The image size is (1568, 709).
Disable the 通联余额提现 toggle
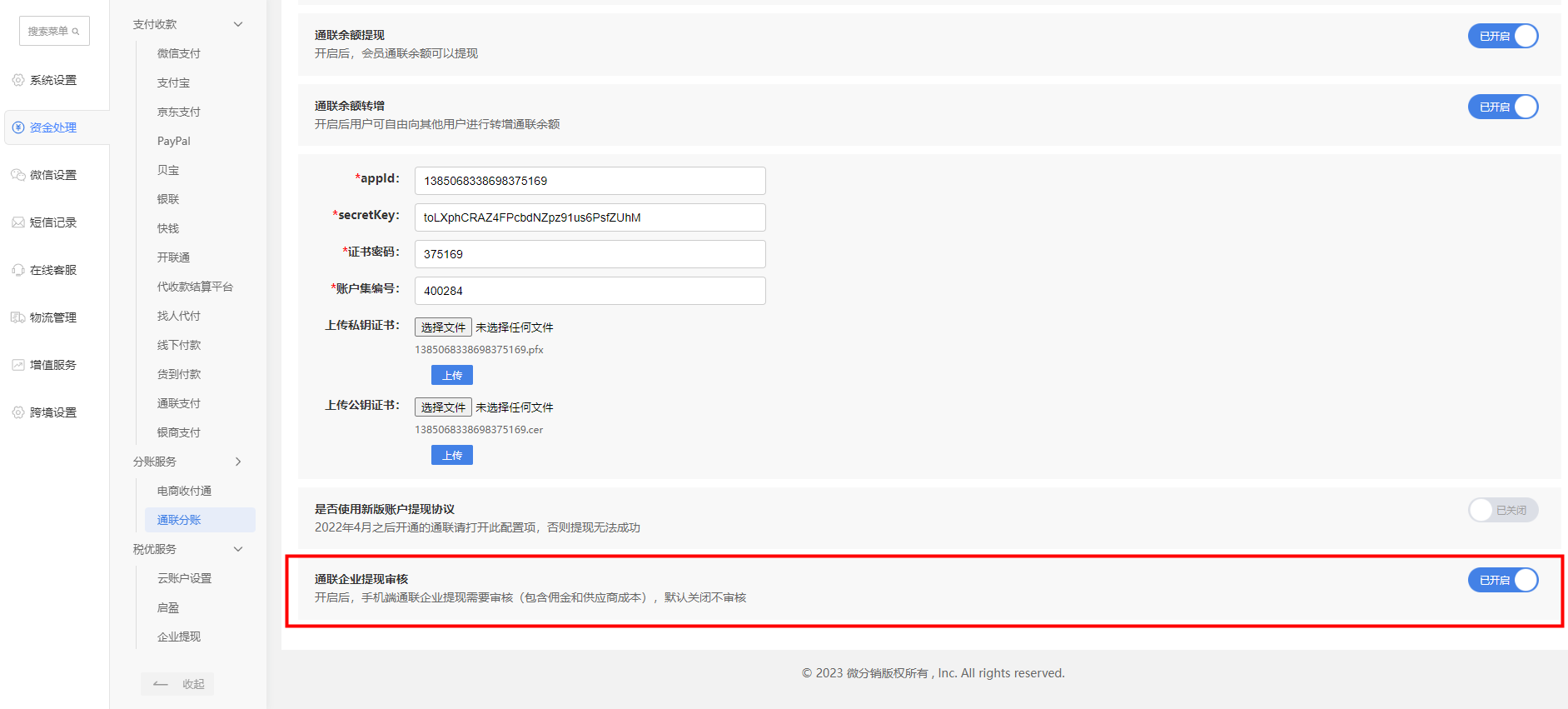click(1502, 36)
